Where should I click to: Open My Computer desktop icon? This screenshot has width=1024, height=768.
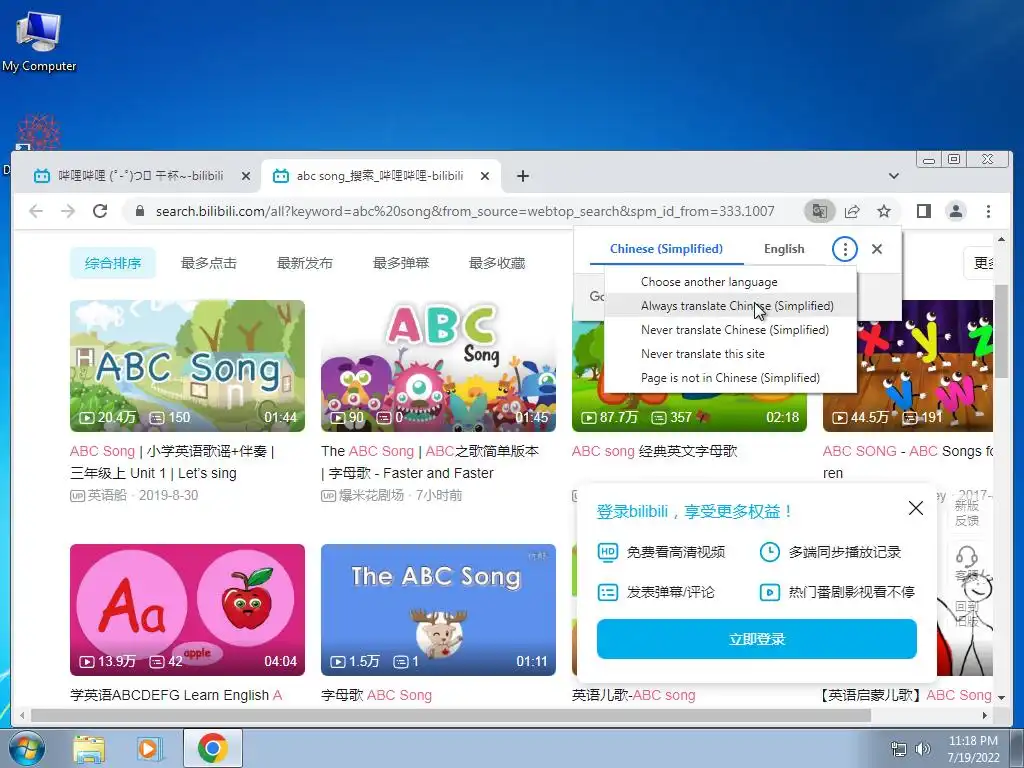(x=39, y=41)
